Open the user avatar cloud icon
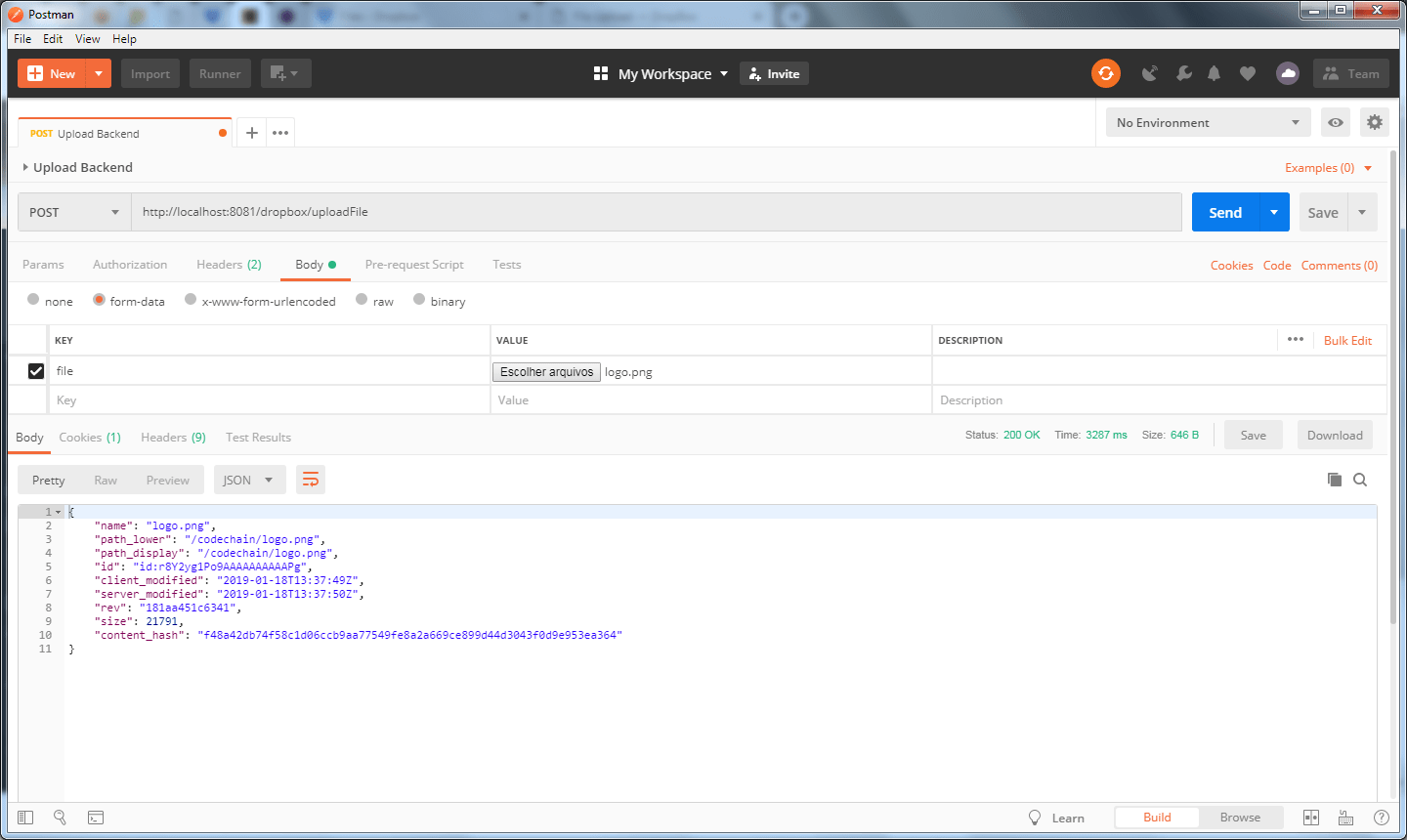The width and height of the screenshot is (1407, 840). click(x=1288, y=73)
